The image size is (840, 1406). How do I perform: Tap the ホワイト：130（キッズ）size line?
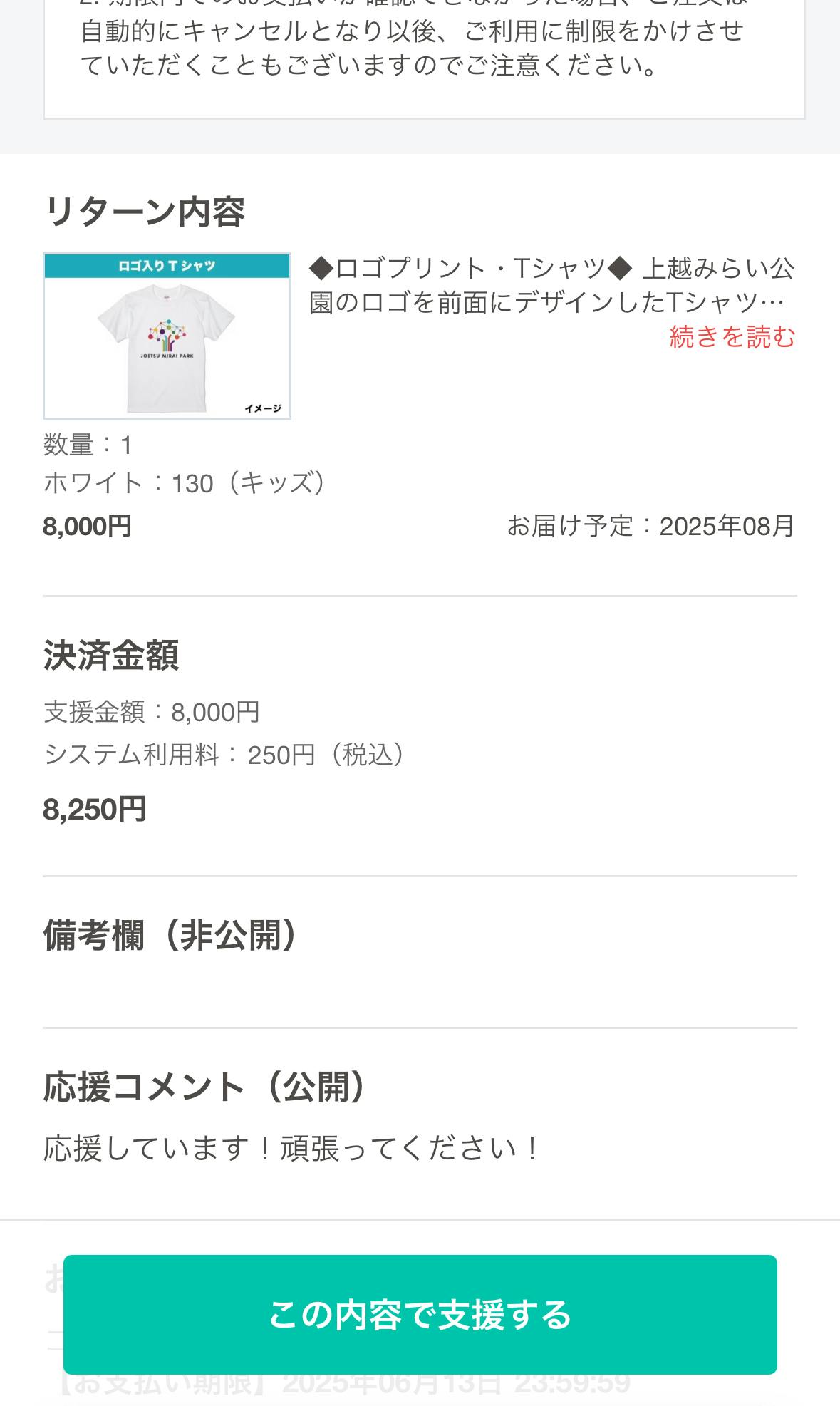tap(185, 483)
